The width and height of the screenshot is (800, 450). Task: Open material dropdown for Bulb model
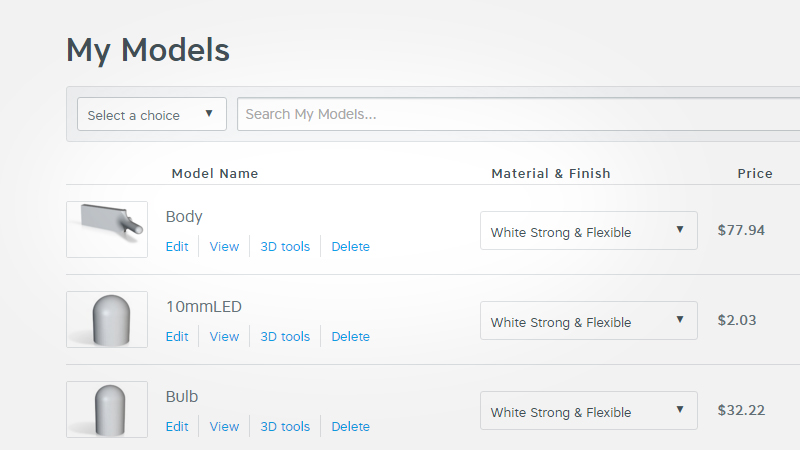(589, 411)
